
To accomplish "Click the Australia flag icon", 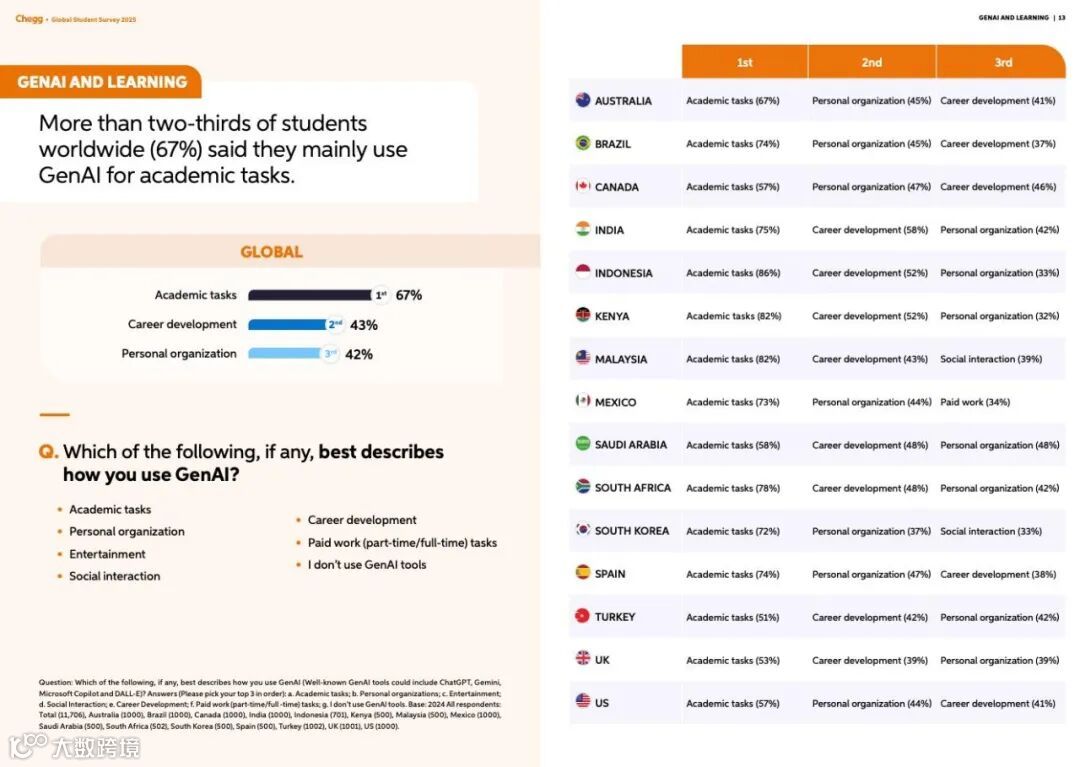I will tap(583, 100).
